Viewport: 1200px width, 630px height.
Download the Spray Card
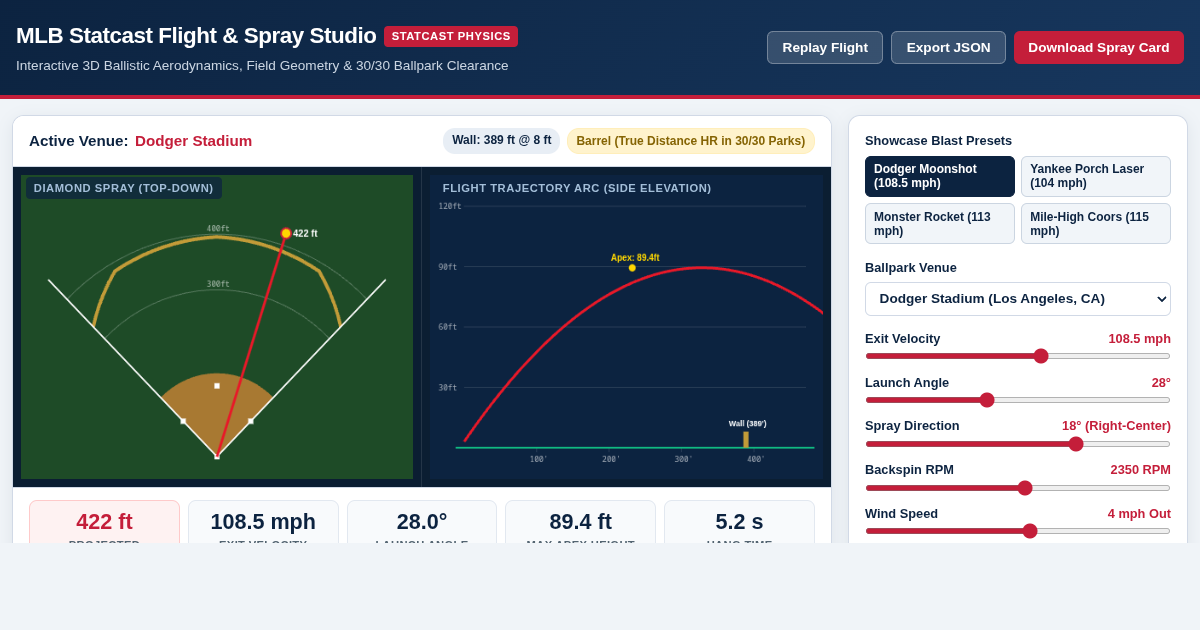pos(1098,47)
